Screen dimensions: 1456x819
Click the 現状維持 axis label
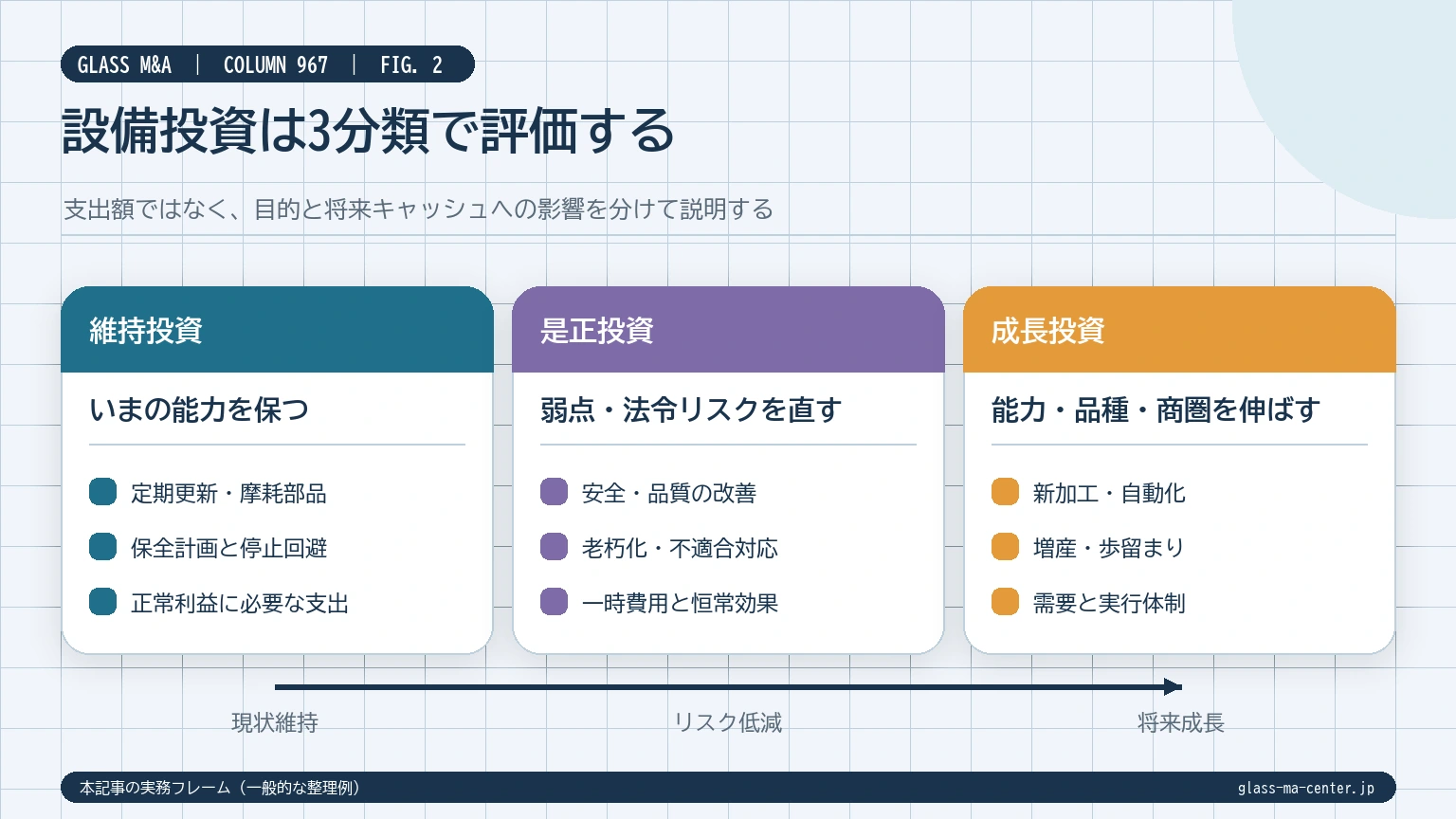275,723
